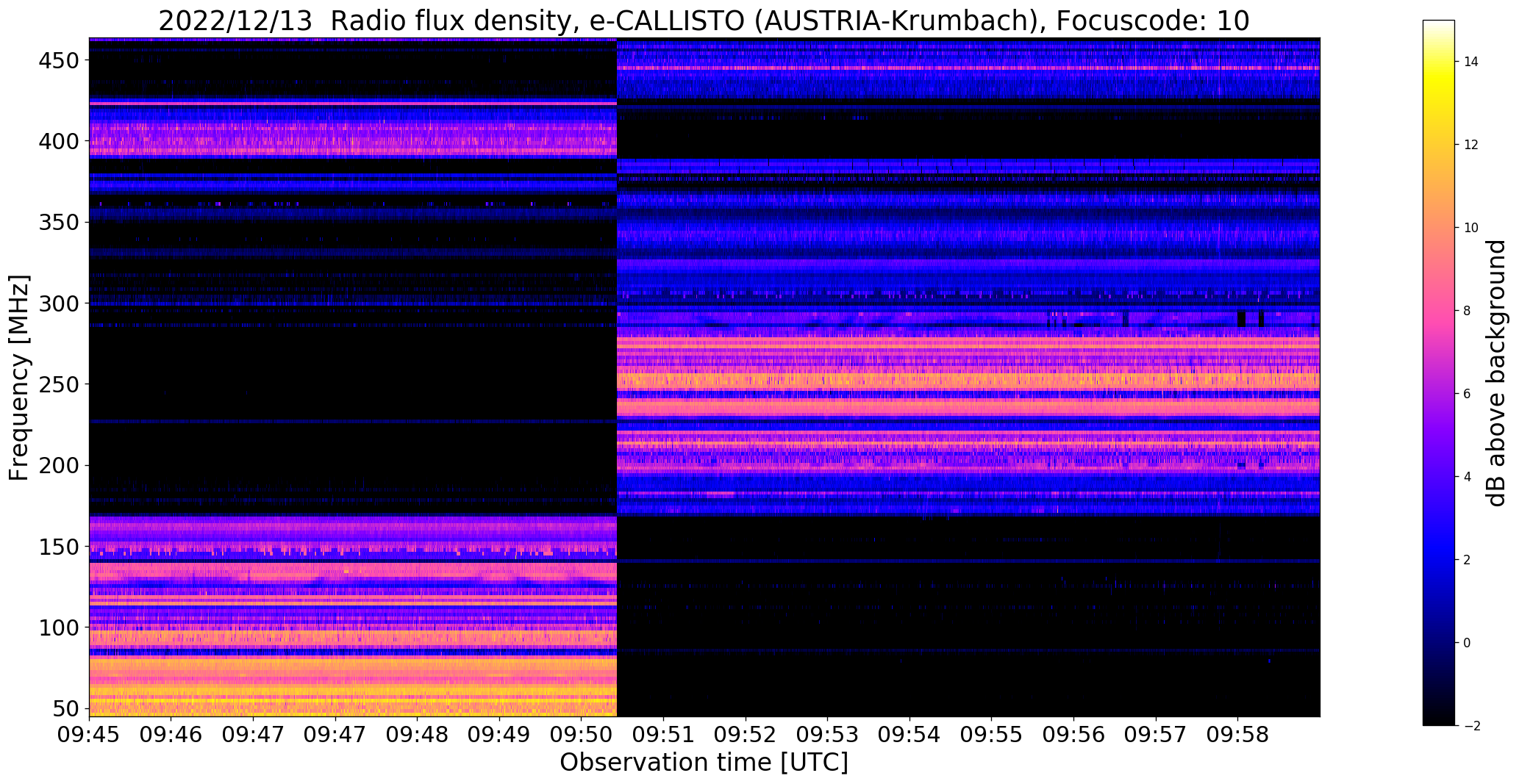Click the 09:46 time tick label
1519x784 pixels.
click(x=171, y=736)
